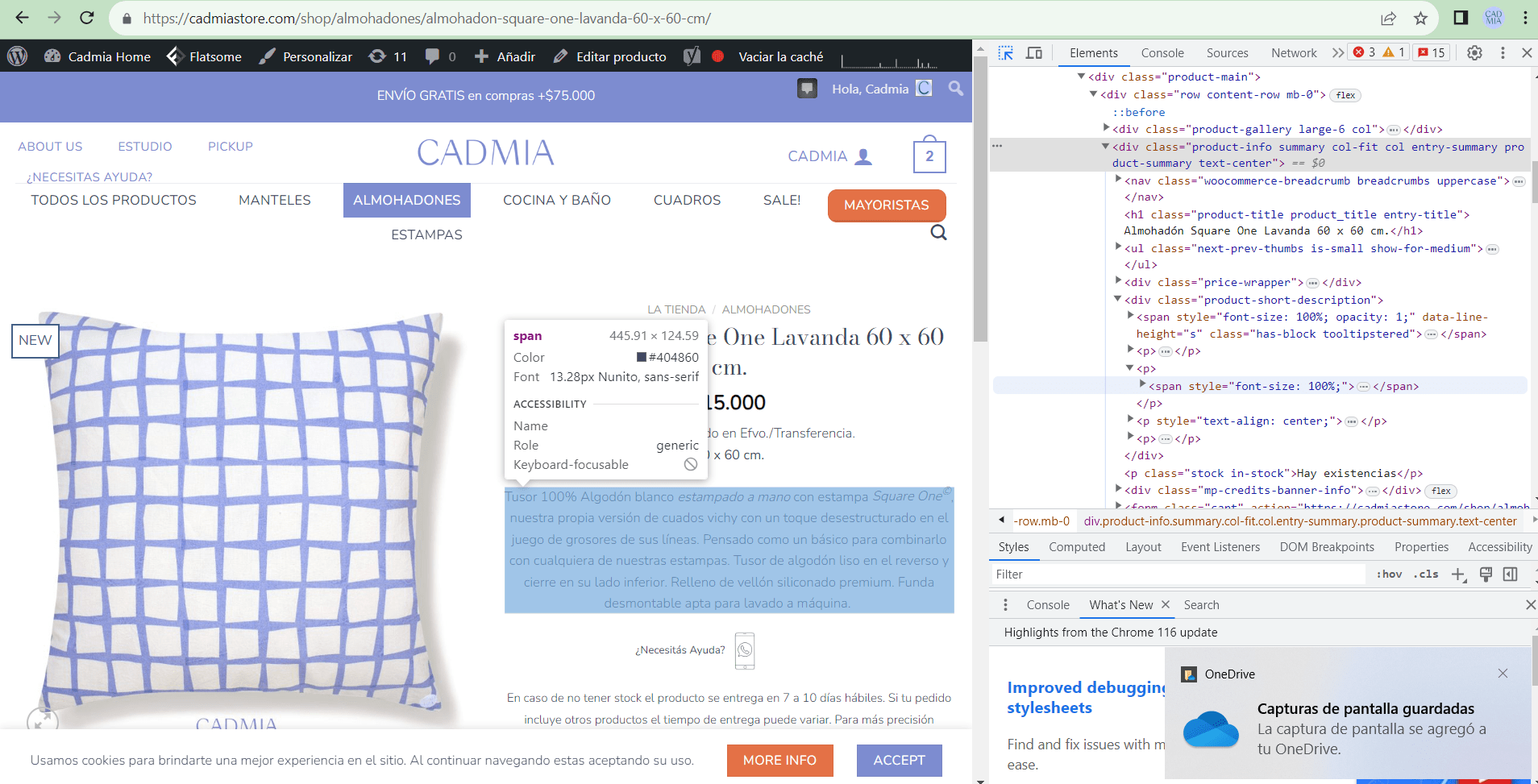This screenshot has width=1538, height=784.
Task: Click the Improved debugging stylesheets link
Action: pyautogui.click(x=1085, y=698)
